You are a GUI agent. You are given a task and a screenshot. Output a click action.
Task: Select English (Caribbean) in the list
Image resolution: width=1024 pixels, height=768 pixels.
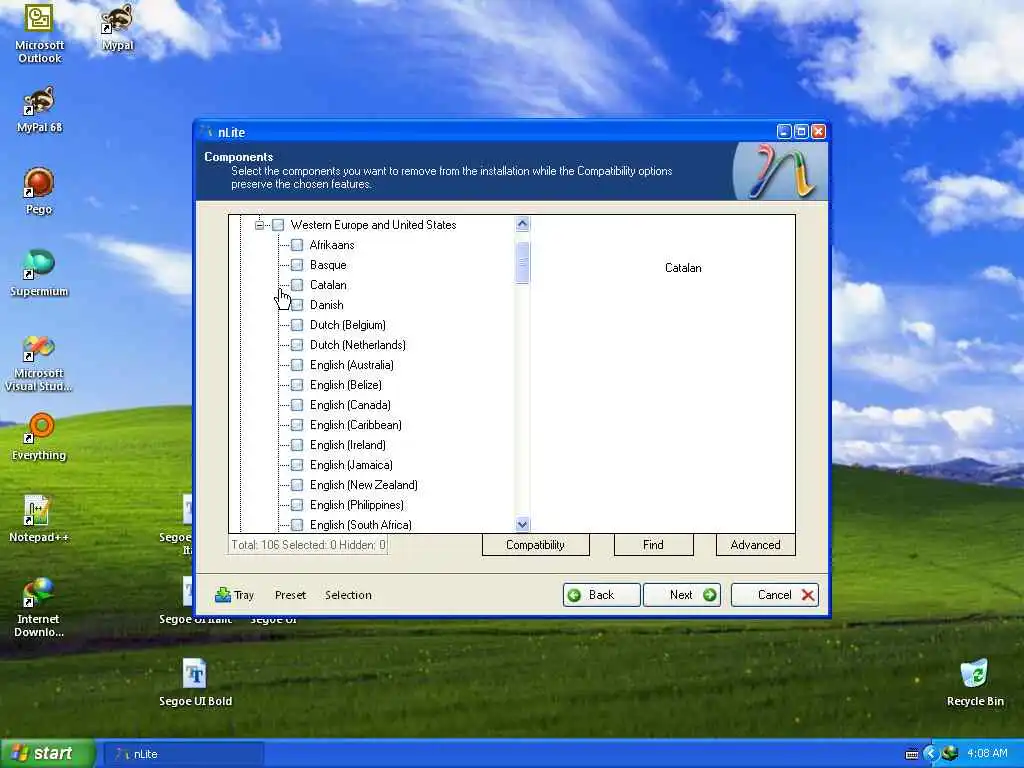355,425
